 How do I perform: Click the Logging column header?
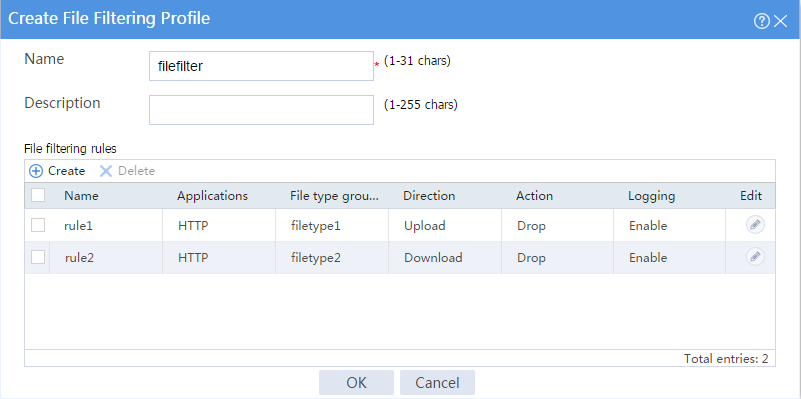[652, 196]
